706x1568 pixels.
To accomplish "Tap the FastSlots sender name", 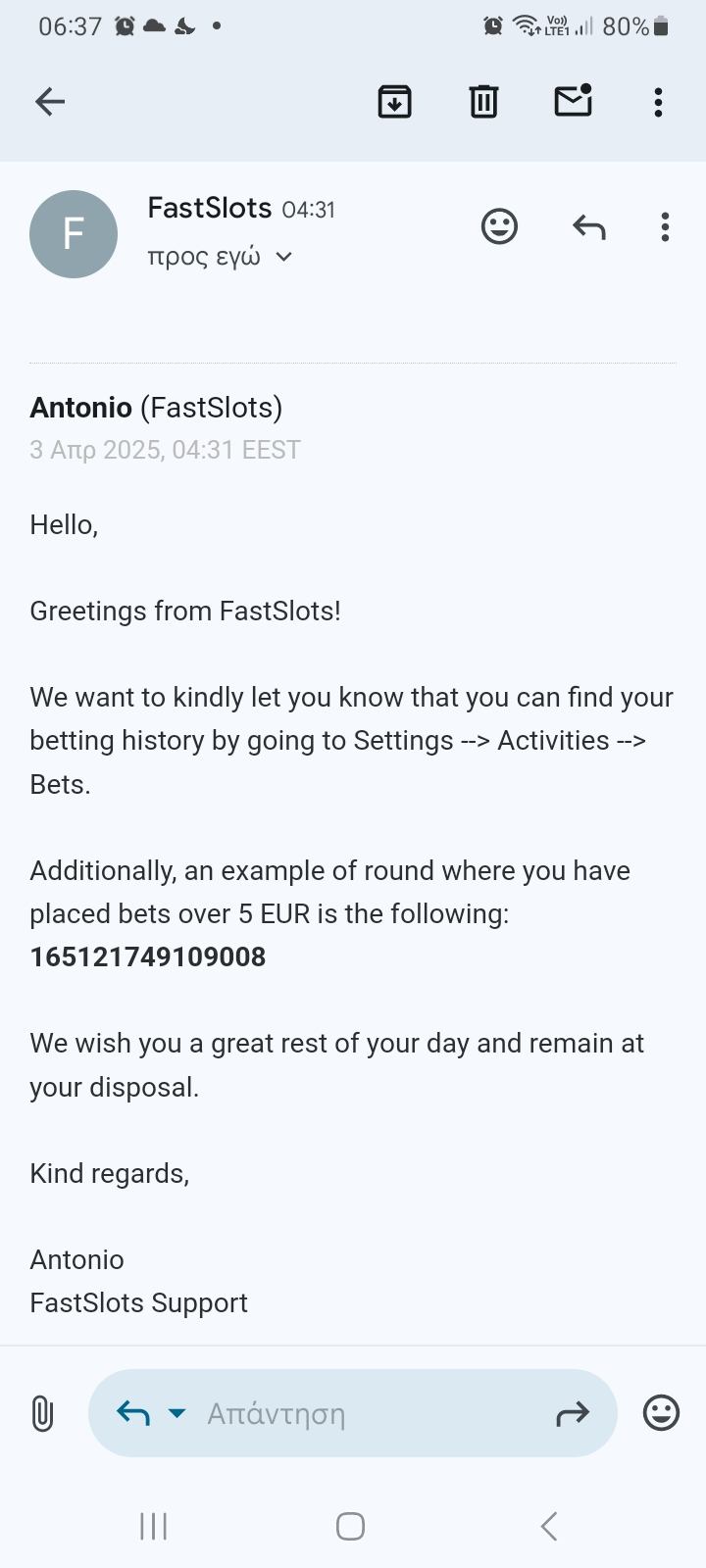I will coord(209,208).
